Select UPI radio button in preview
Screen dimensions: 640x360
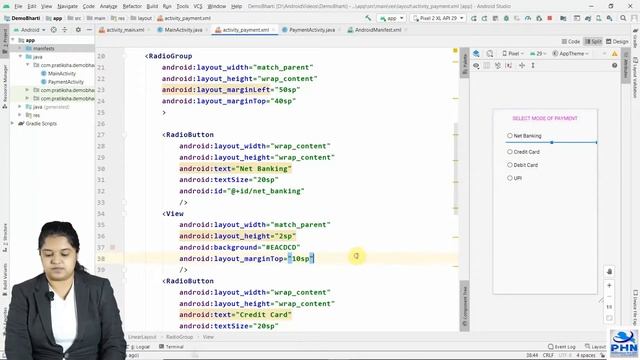[510, 178]
